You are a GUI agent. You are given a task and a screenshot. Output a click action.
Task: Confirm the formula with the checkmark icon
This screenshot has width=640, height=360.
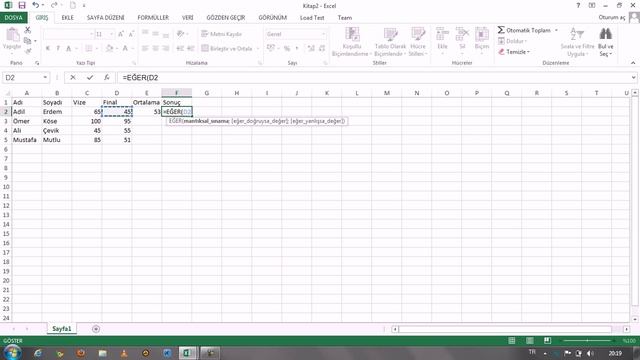[x=90, y=78]
